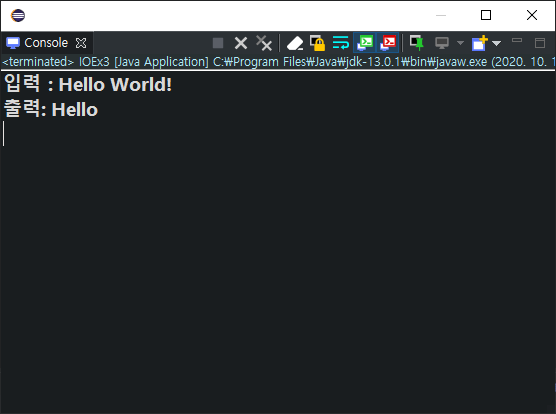Click Open Console icon
Image resolution: width=556 pixels, height=414 pixels.
click(x=480, y=43)
